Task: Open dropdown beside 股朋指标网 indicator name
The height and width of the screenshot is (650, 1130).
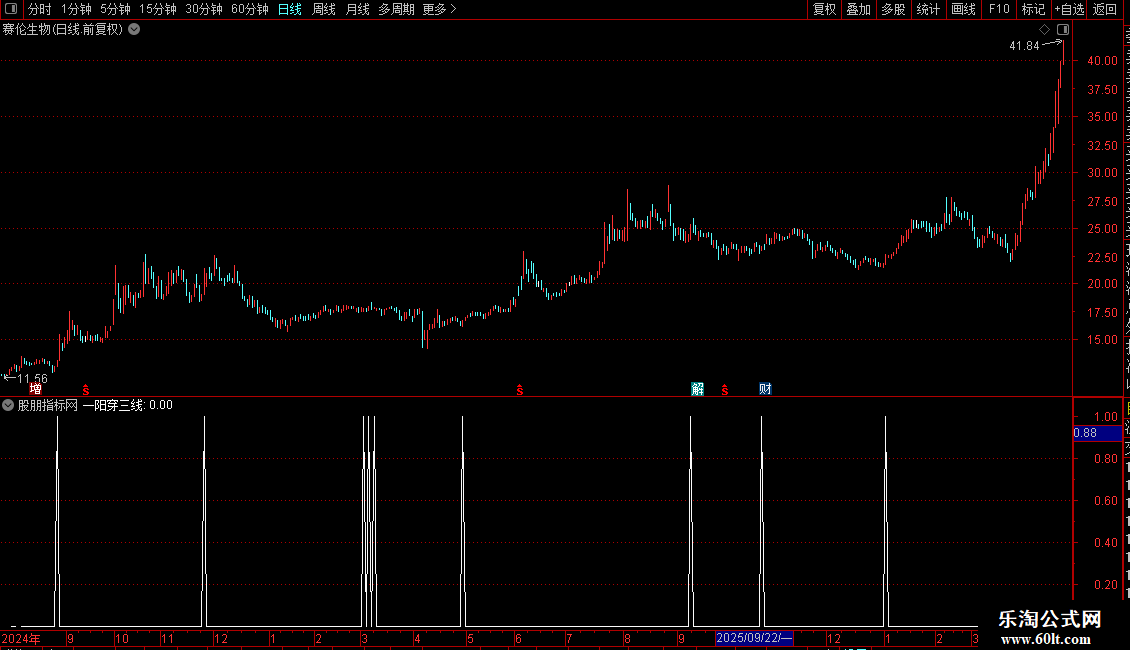Action: click(8, 405)
